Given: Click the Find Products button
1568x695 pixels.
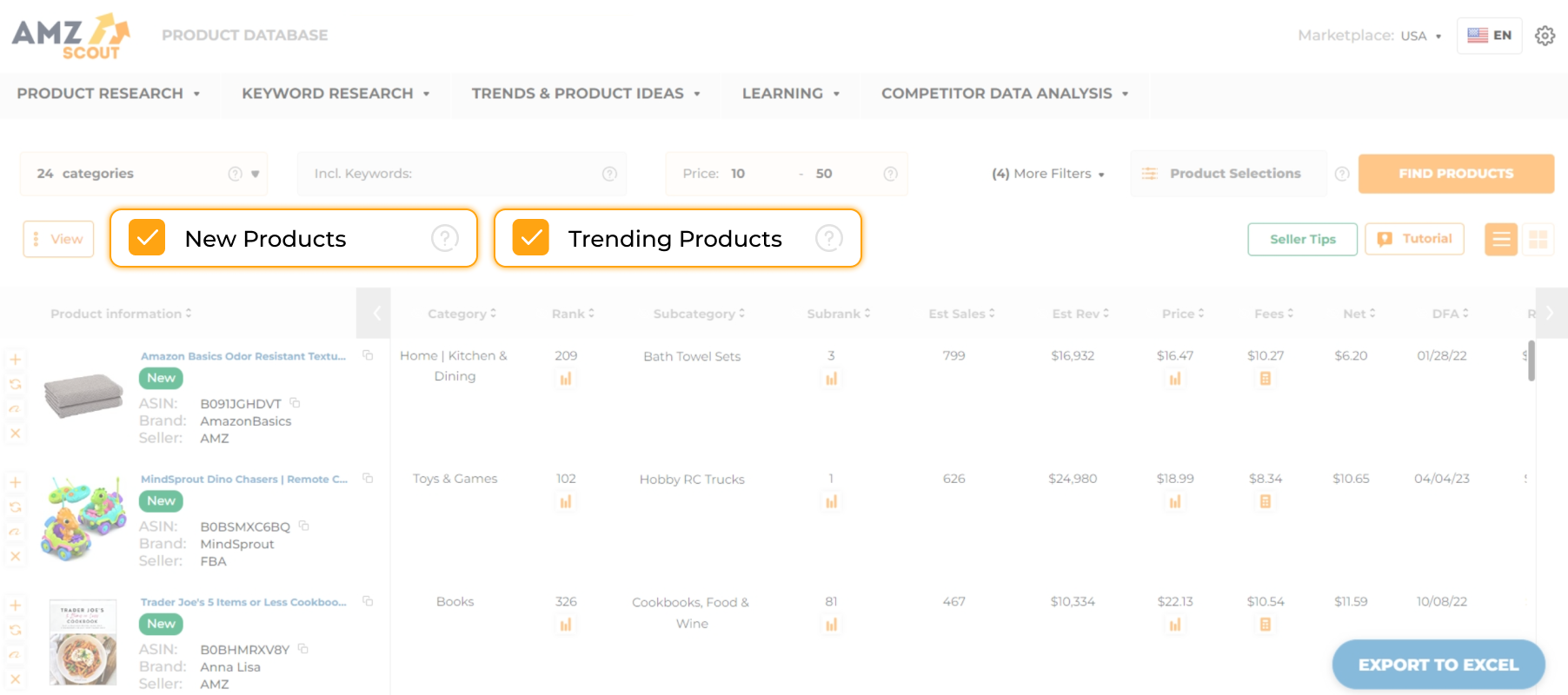Looking at the screenshot, I should pyautogui.click(x=1456, y=174).
